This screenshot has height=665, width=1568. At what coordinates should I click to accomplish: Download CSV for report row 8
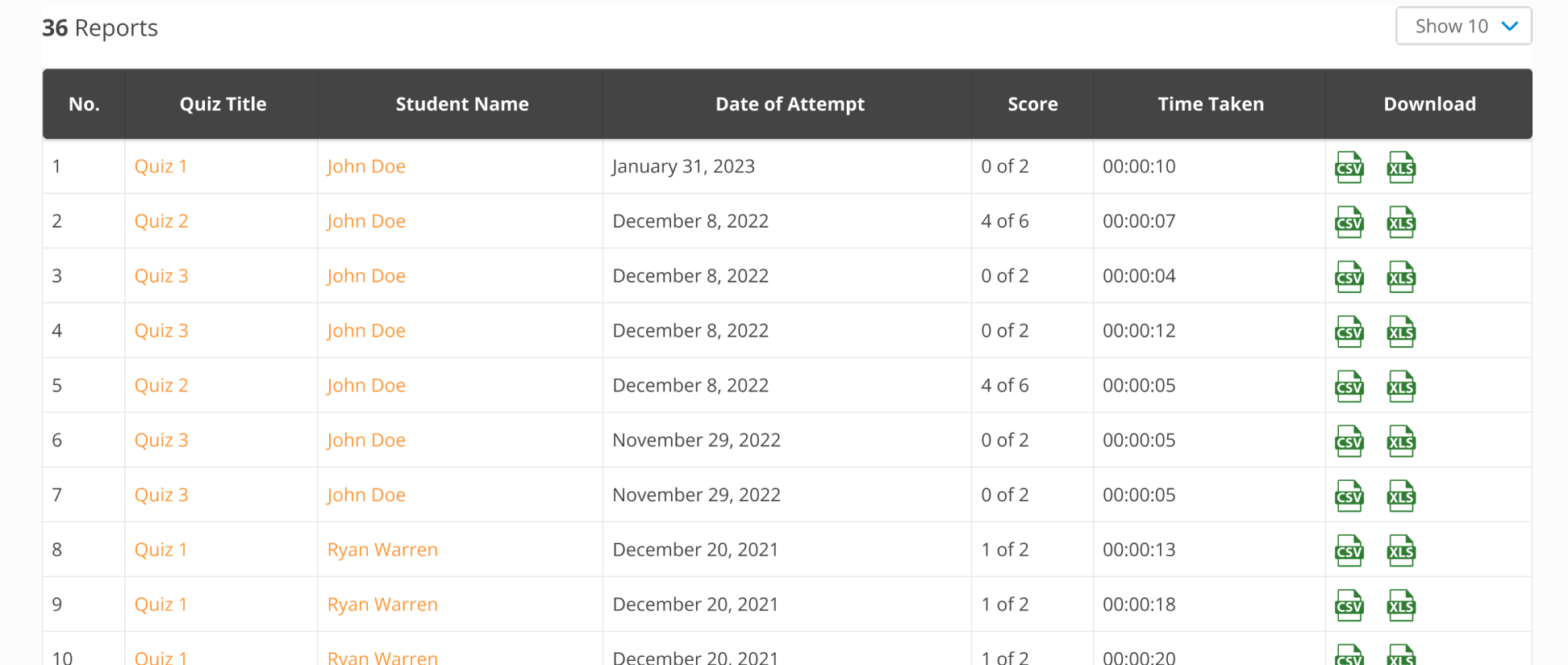(x=1349, y=551)
